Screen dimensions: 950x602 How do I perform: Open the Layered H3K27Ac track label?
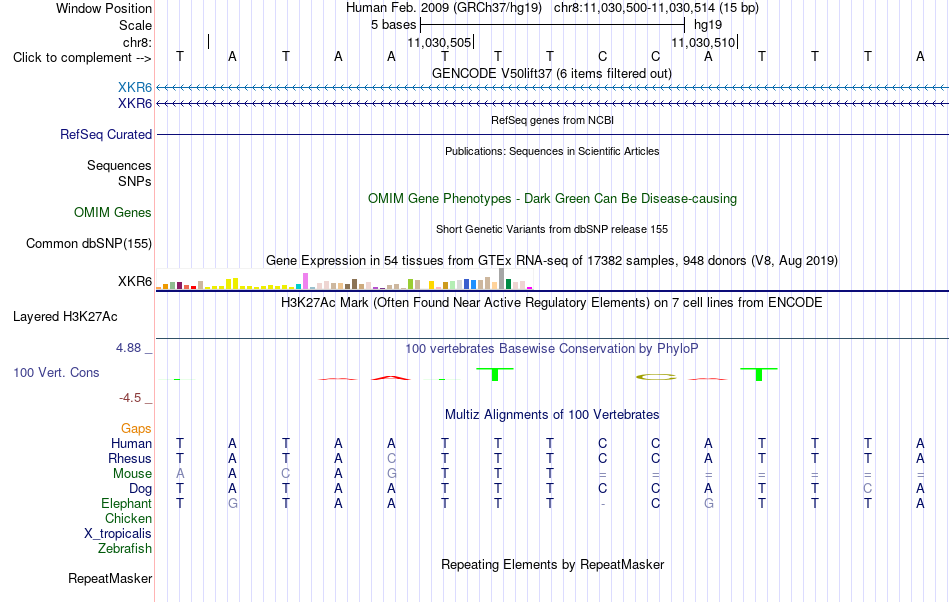click(65, 317)
